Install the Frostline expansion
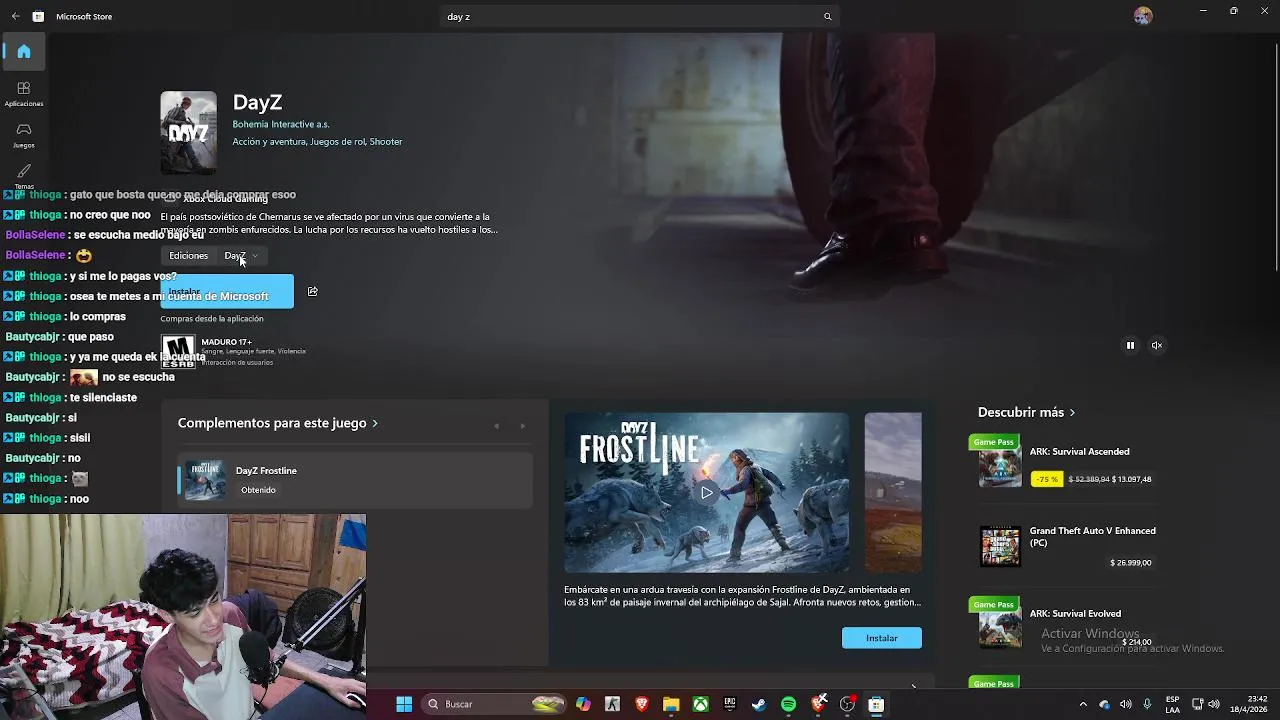This screenshot has width=1280, height=720. pyautogui.click(x=881, y=638)
